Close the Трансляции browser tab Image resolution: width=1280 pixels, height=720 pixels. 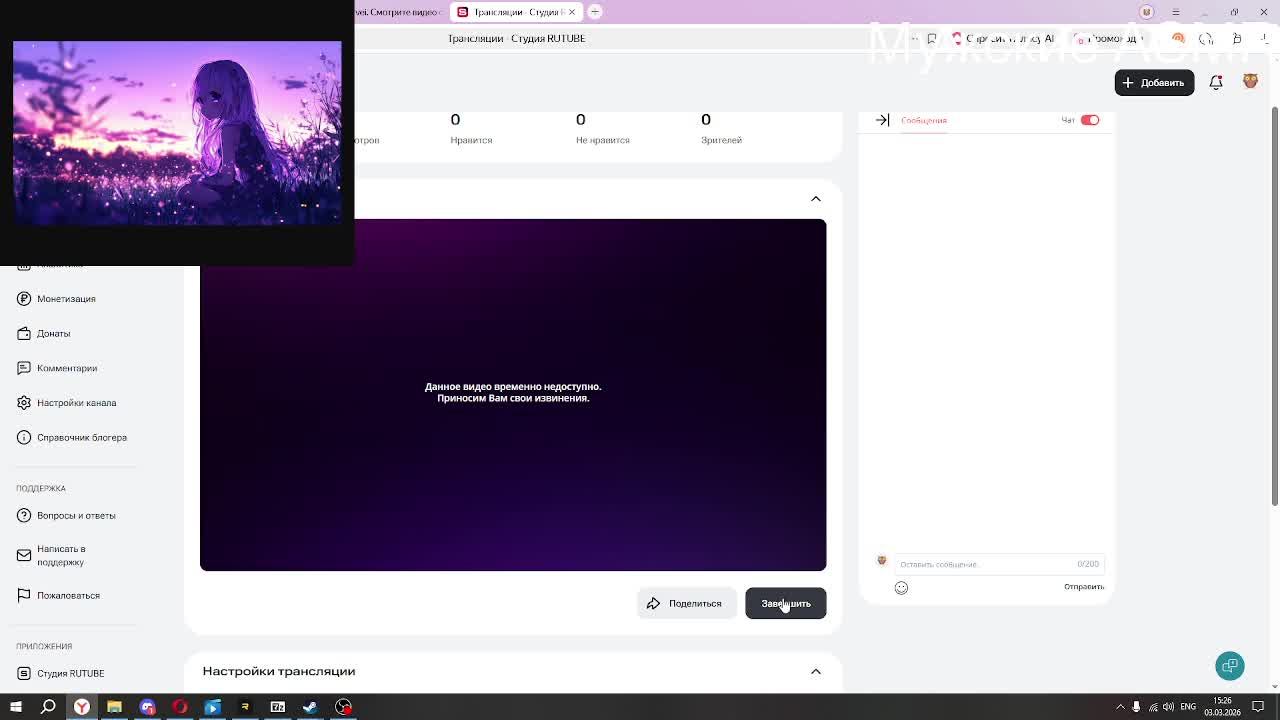(571, 12)
